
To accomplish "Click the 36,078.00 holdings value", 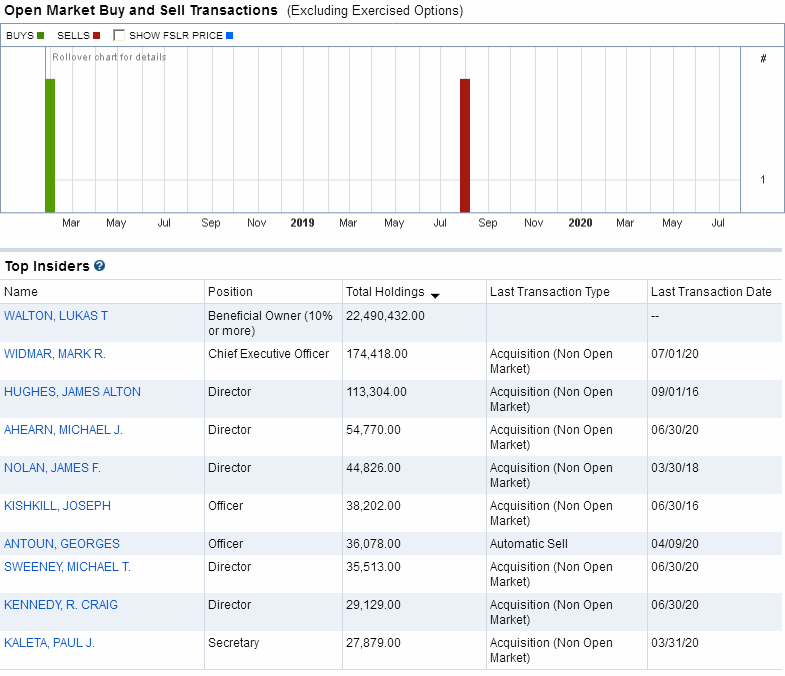I will [373, 544].
